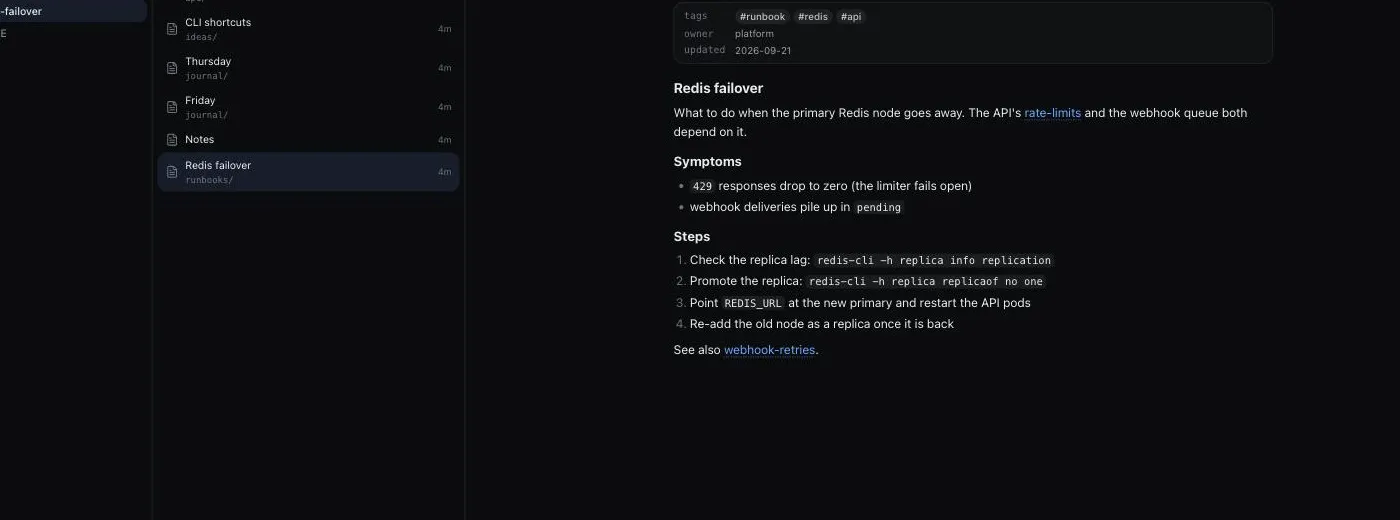The height and width of the screenshot is (520, 1400).
Task: Open the Friday journal note
Action: [x=308, y=107]
